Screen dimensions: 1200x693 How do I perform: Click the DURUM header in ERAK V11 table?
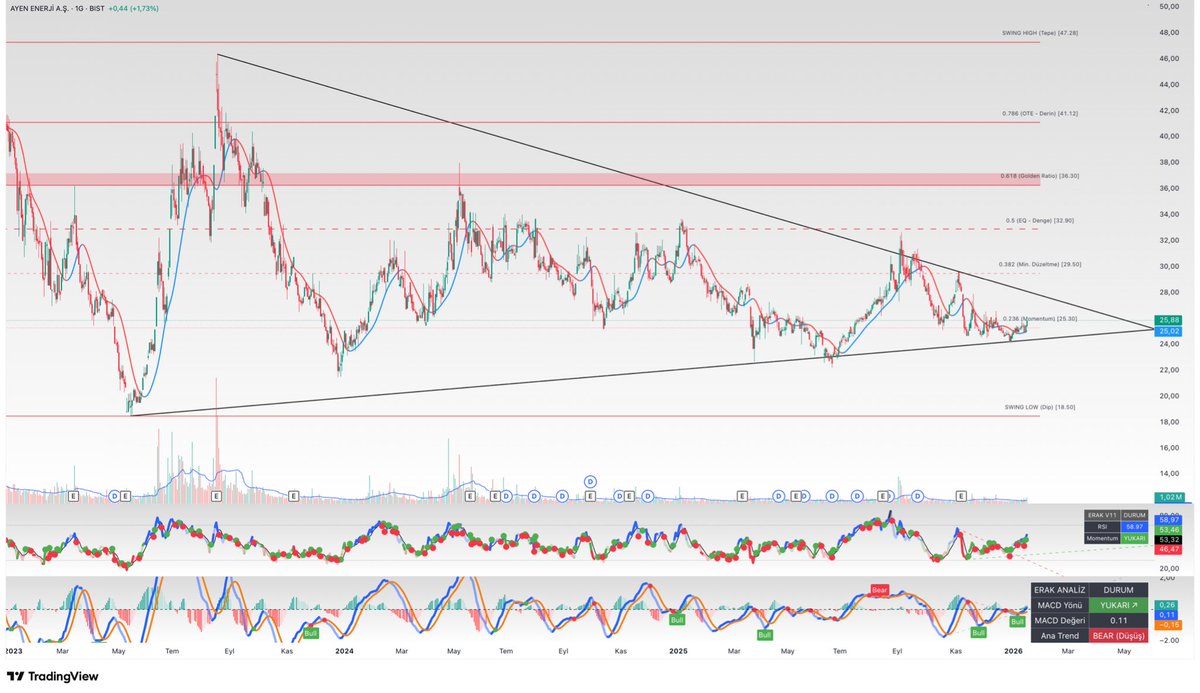point(1135,514)
